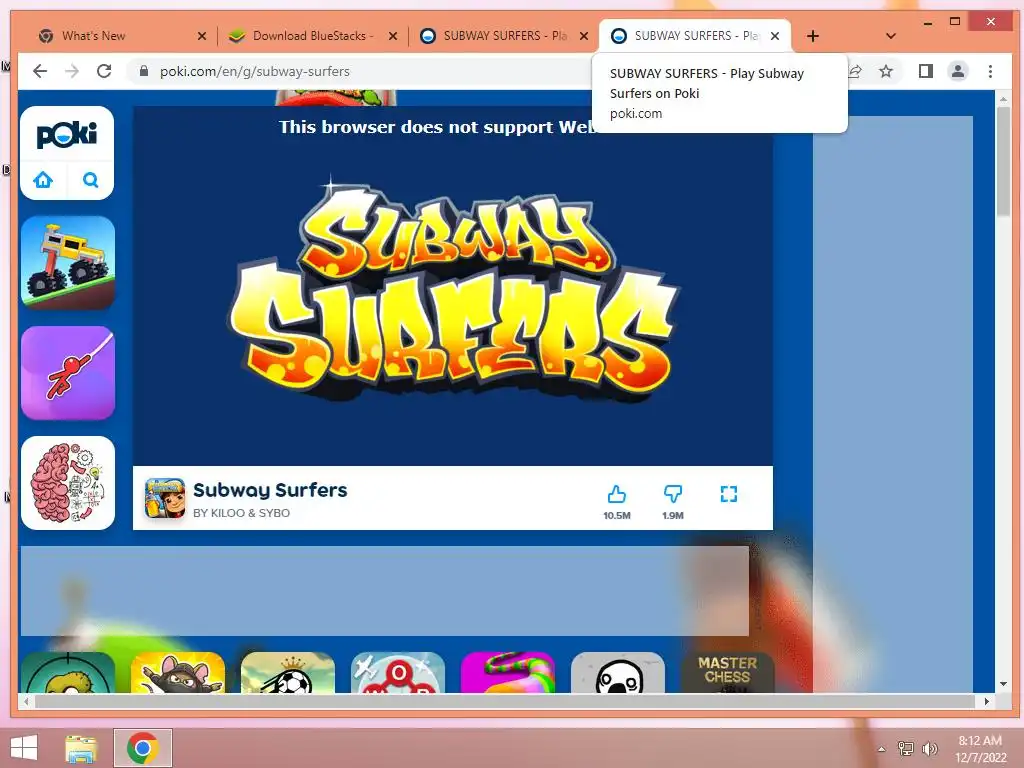
Task: Switch to Download BlueStacks tab
Action: coord(310,36)
